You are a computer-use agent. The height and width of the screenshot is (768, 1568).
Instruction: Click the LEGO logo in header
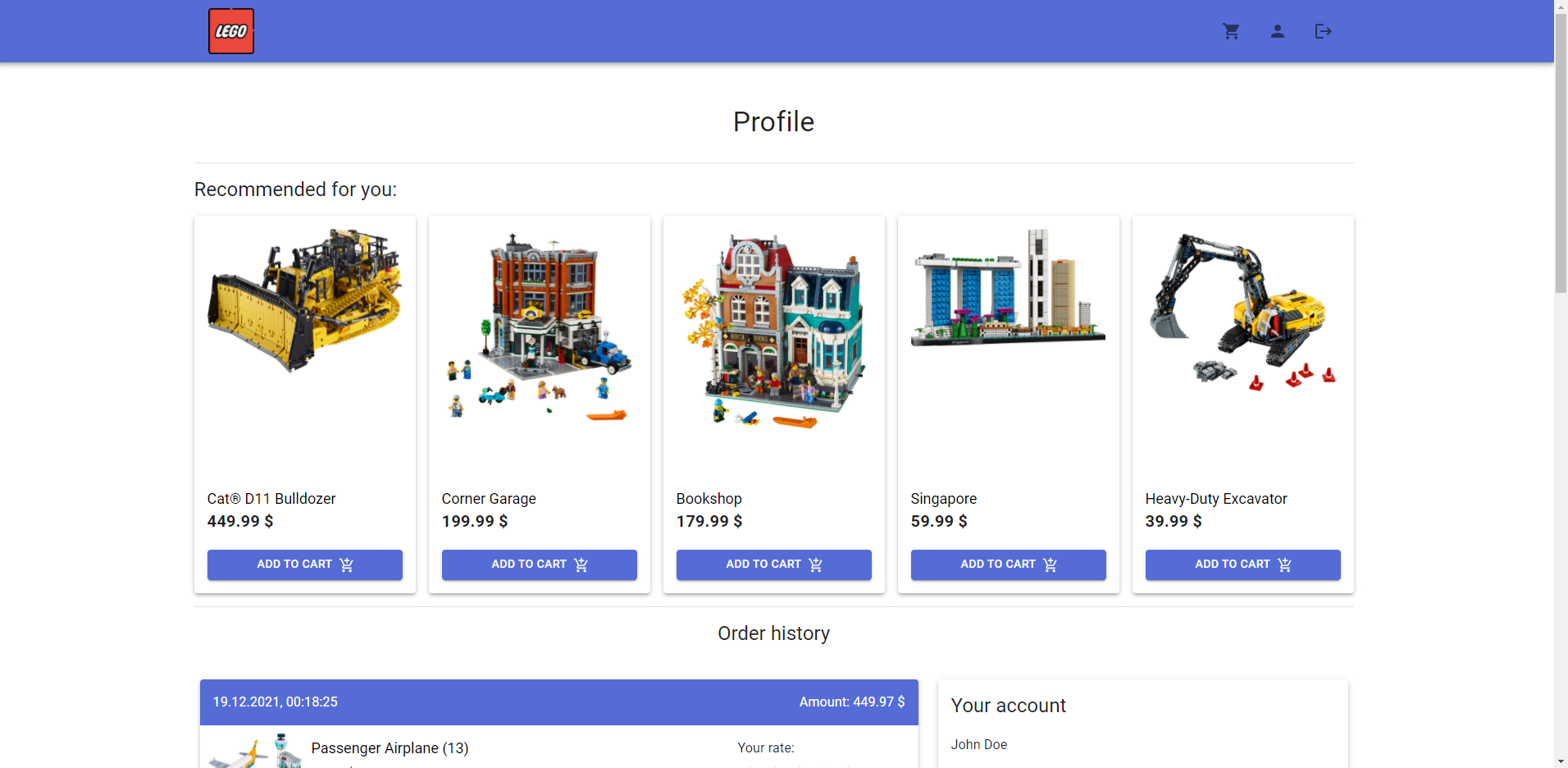(231, 31)
